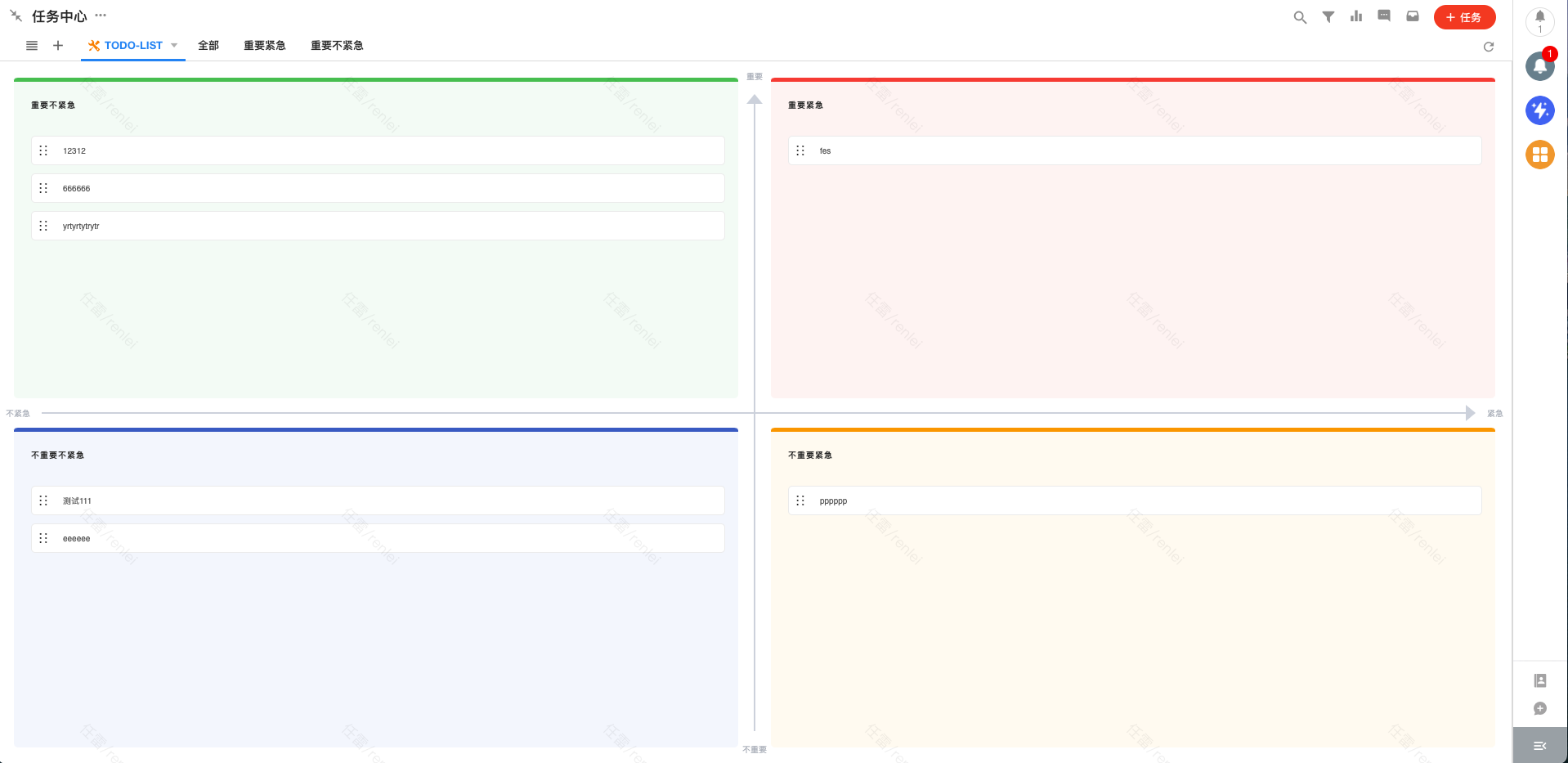Click the 不重要不紧急 quadrant heading

pyautogui.click(x=57, y=456)
